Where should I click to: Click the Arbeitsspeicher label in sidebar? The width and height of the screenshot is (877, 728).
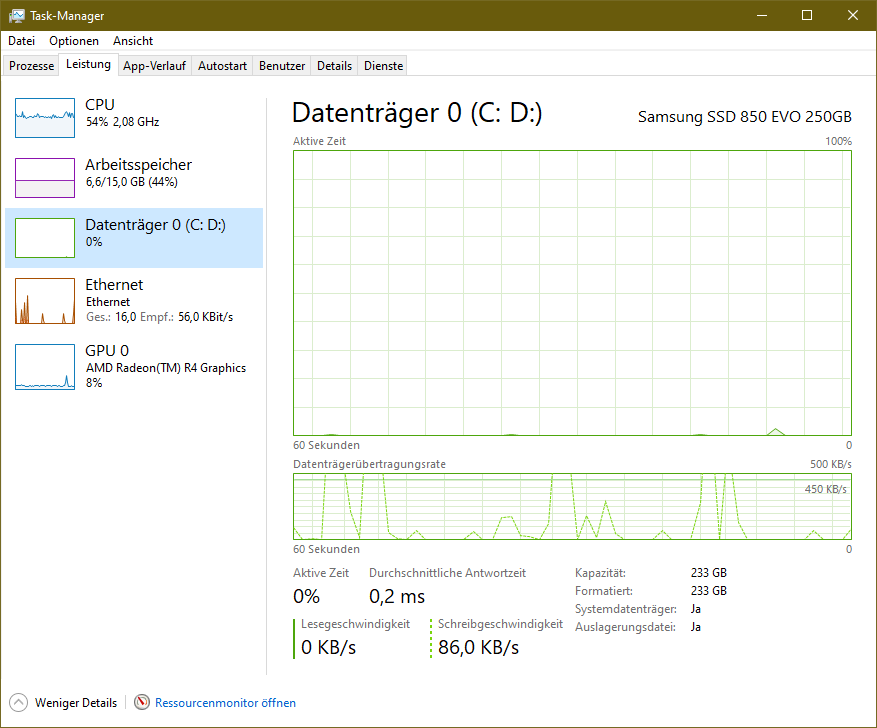pyautogui.click(x=138, y=165)
